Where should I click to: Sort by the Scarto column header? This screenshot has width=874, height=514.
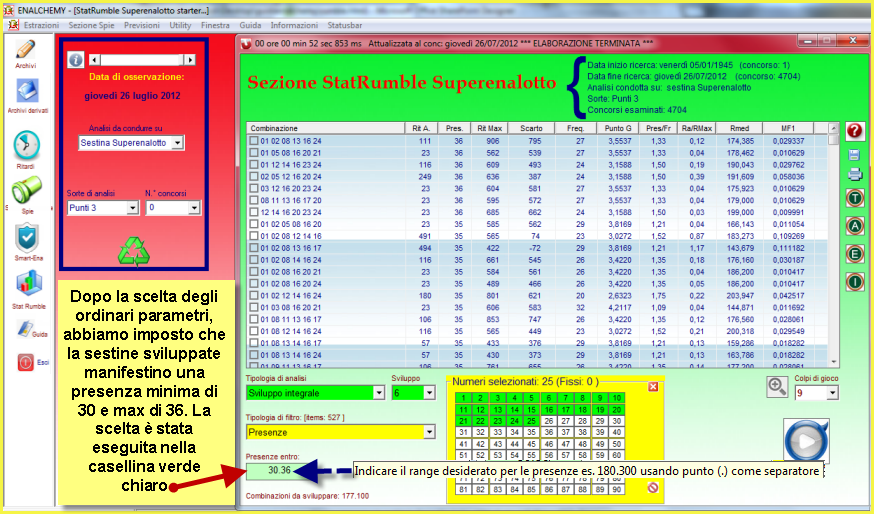[531, 128]
